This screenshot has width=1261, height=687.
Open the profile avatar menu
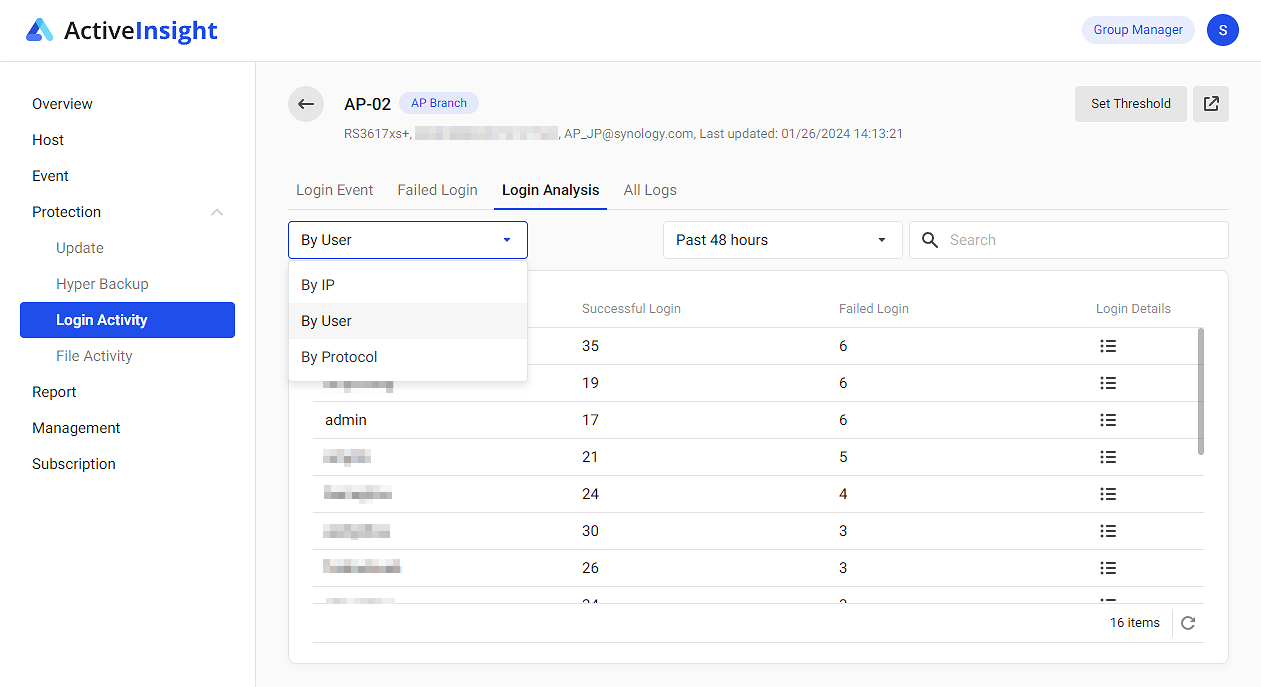point(1222,30)
